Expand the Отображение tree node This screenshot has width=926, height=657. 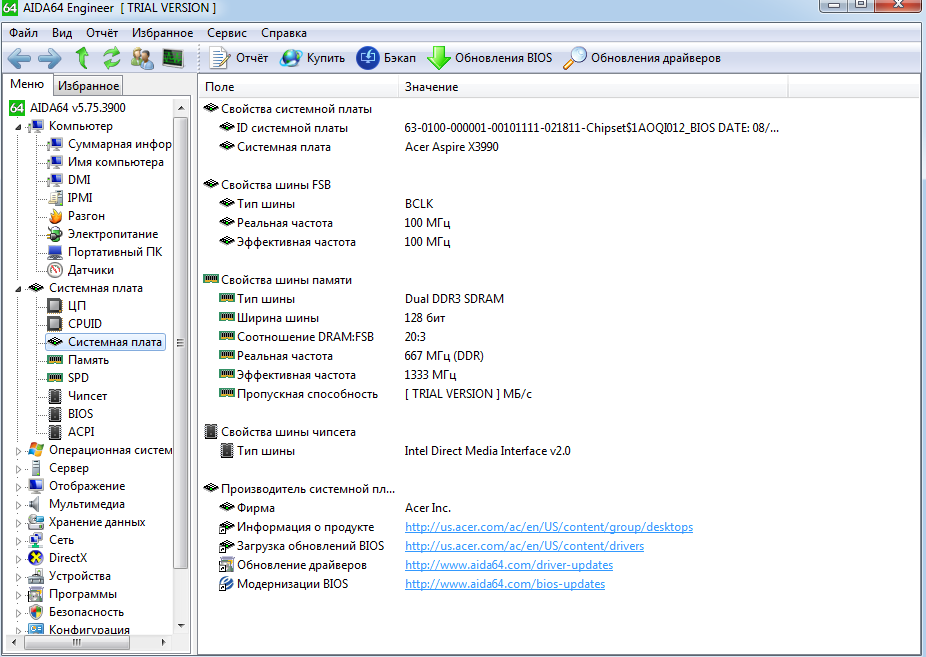tap(18, 487)
